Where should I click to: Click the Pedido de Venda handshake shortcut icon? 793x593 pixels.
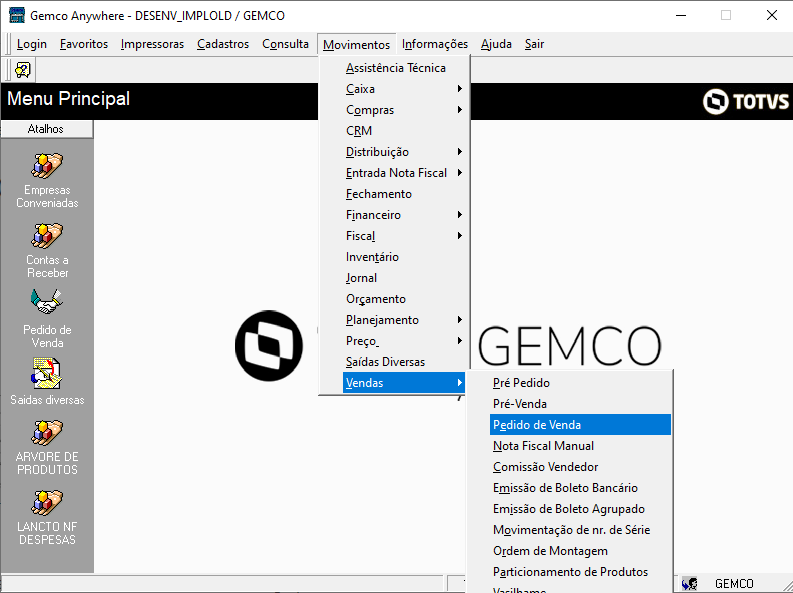pos(47,302)
